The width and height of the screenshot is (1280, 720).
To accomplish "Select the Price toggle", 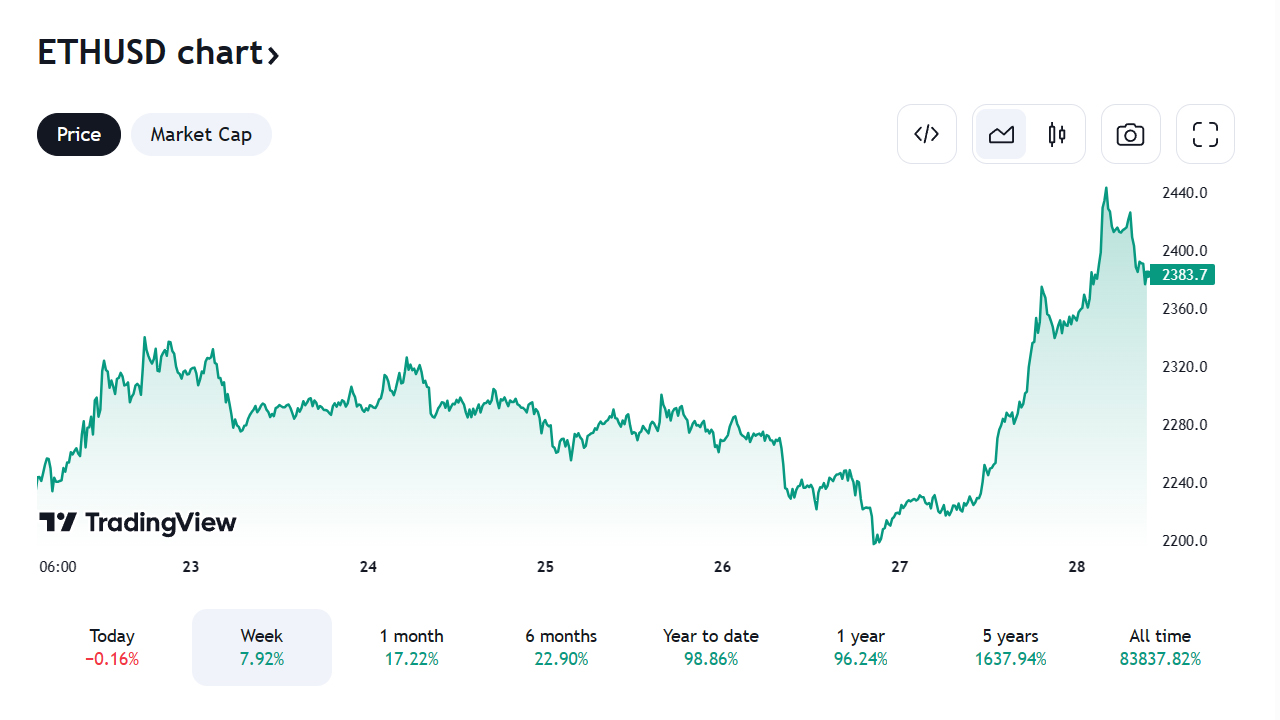I will pyautogui.click(x=79, y=134).
